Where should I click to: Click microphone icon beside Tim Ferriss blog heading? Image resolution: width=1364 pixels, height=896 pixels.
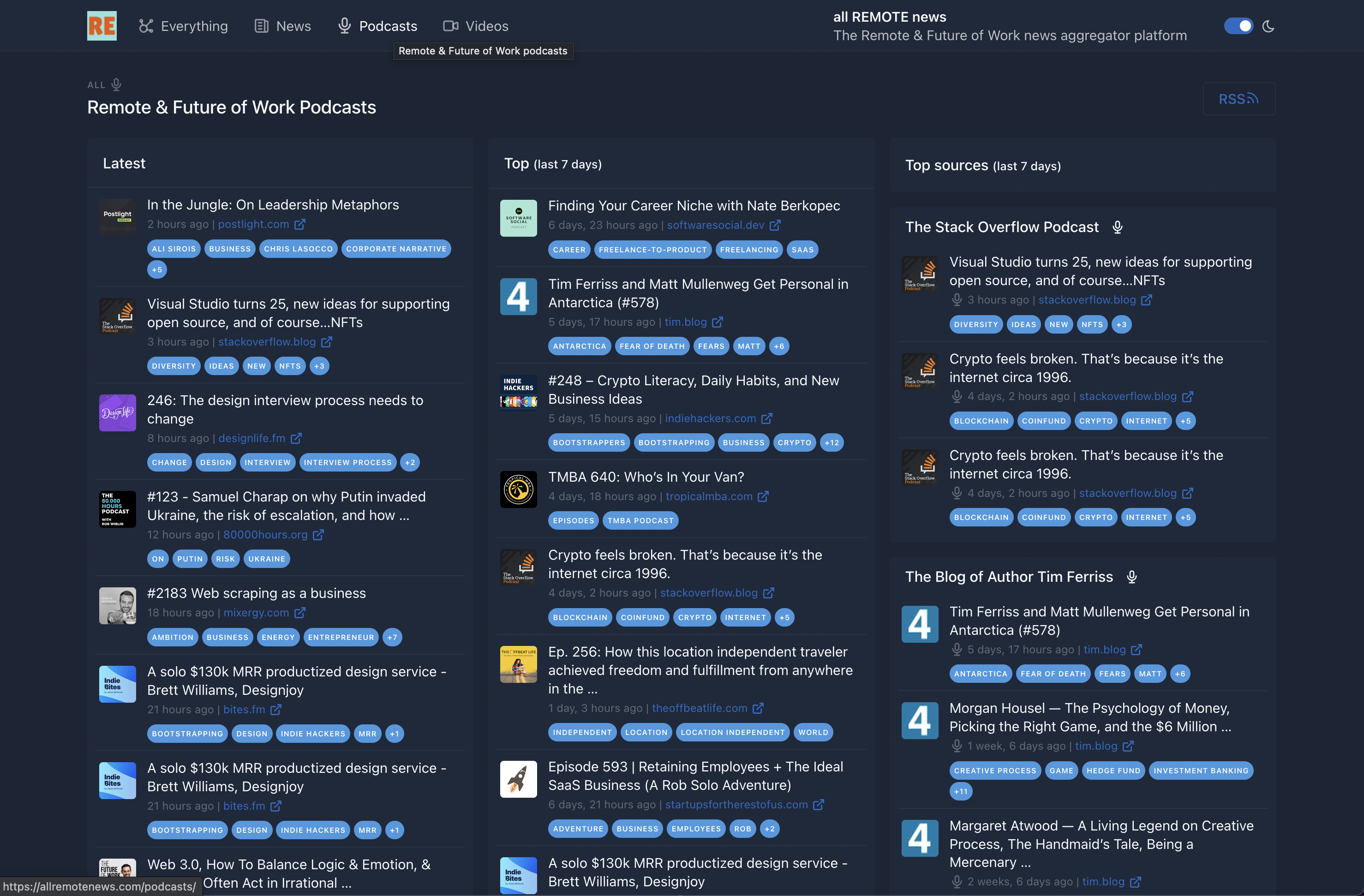(1131, 577)
